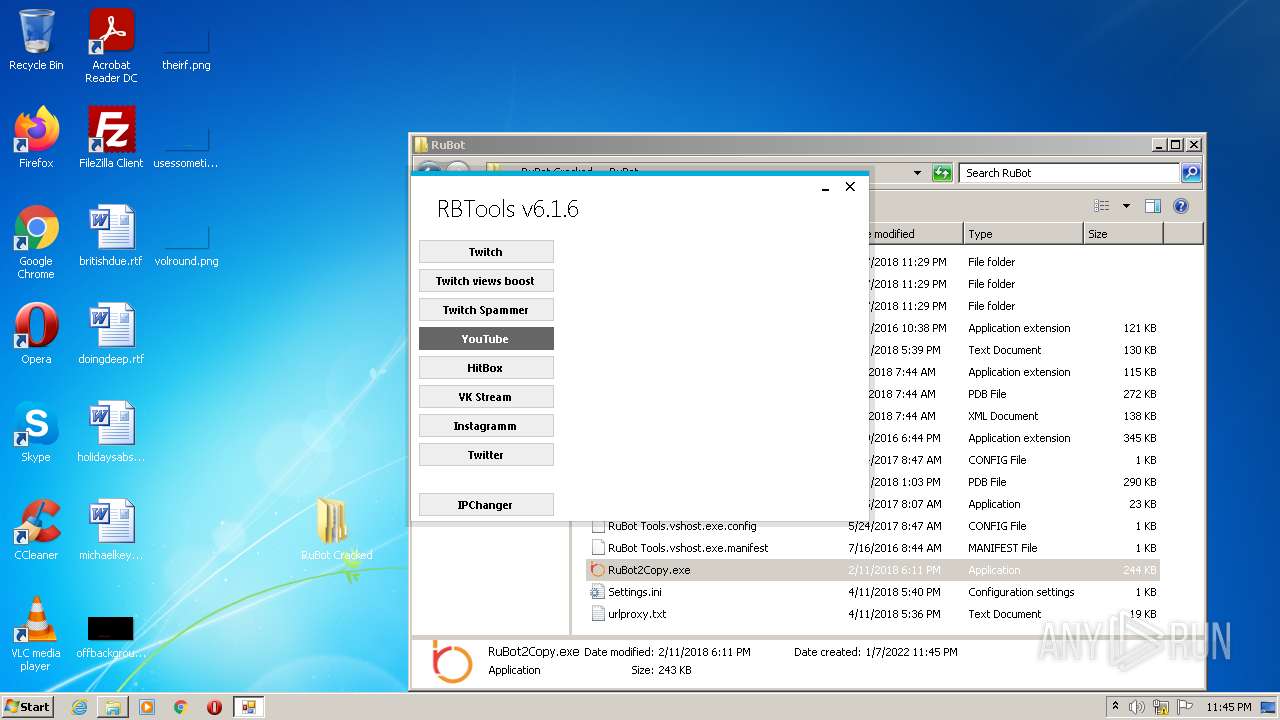Open the Instagramm tool
The width and height of the screenshot is (1280, 720).
(x=486, y=426)
